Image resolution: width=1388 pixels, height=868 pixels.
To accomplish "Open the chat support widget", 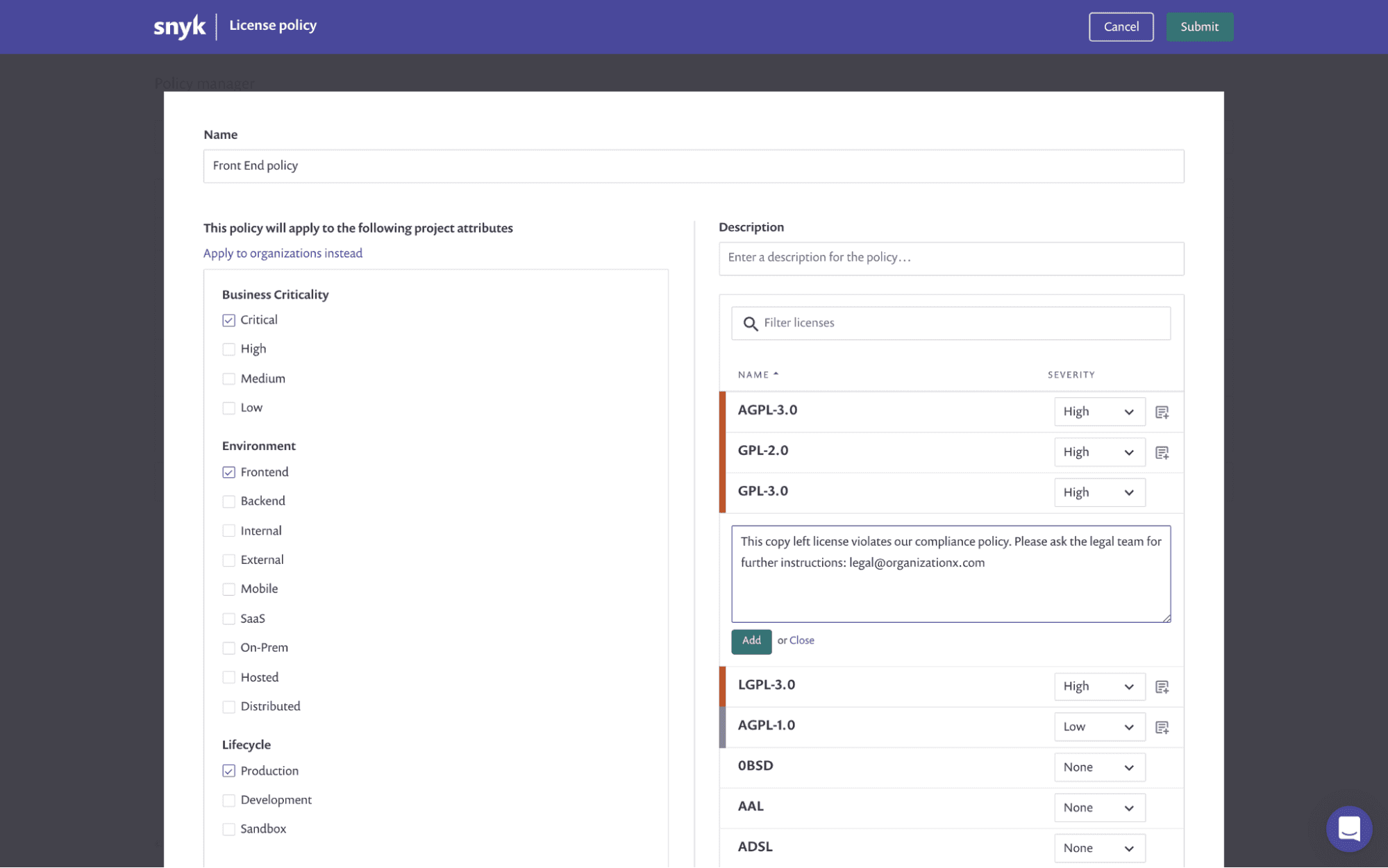I will pyautogui.click(x=1348, y=828).
